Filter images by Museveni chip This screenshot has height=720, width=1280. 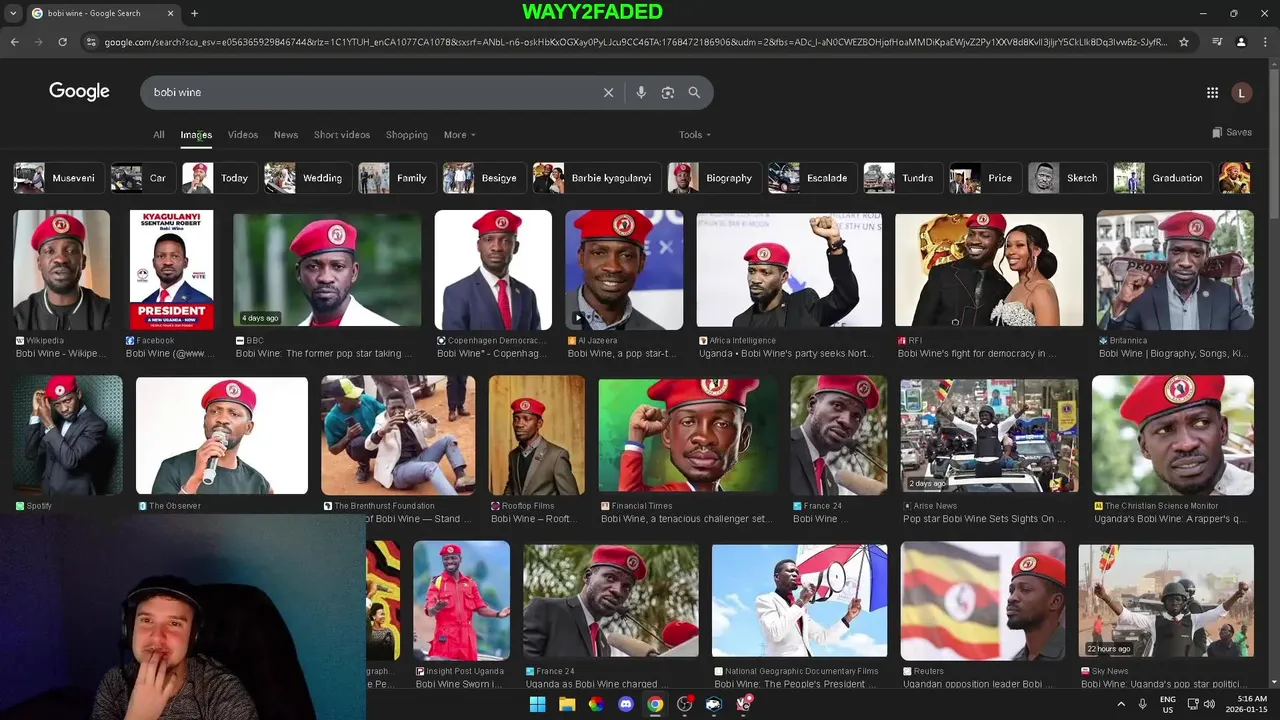pos(58,178)
